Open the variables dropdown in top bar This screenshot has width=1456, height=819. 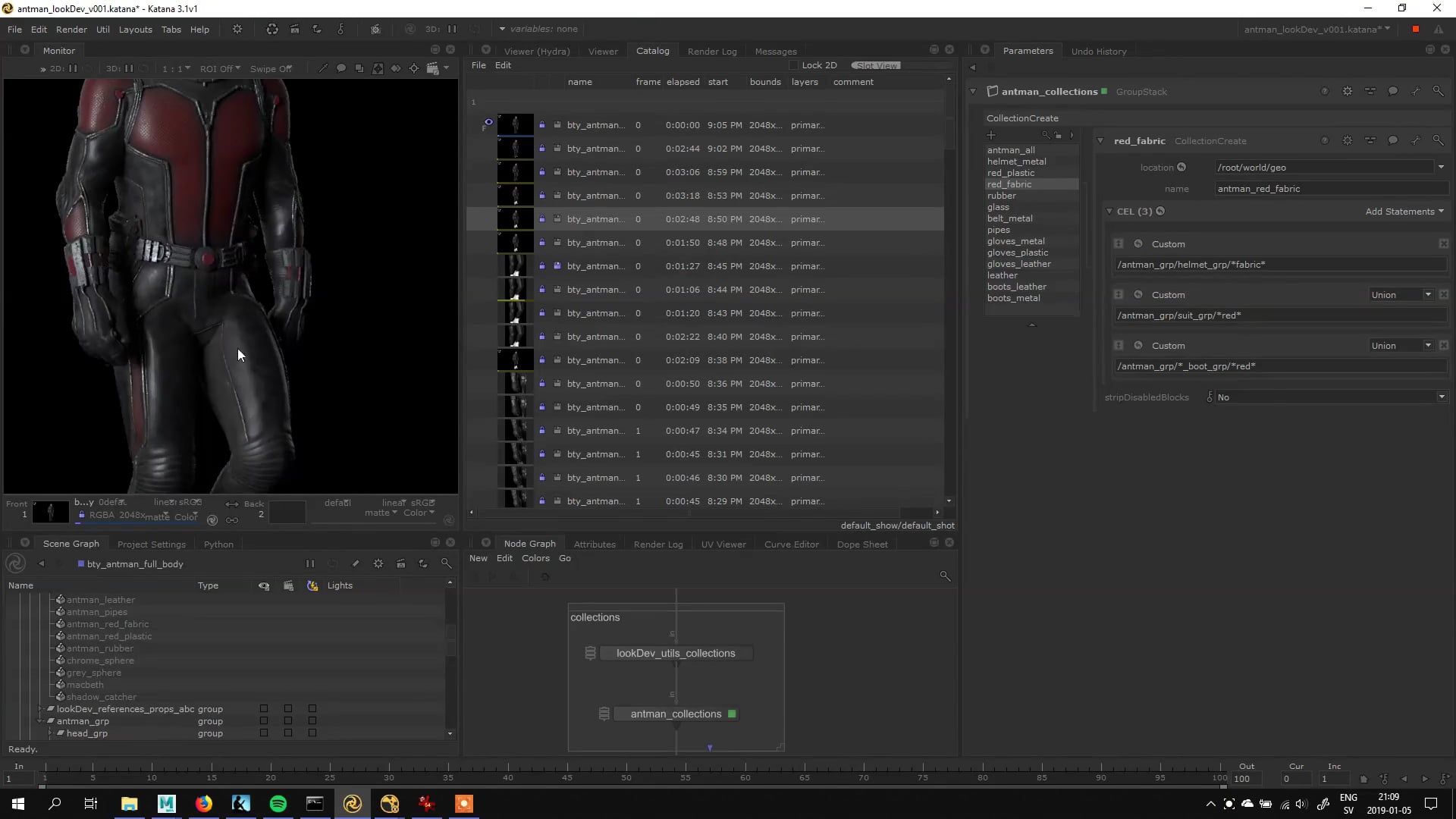tap(538, 30)
